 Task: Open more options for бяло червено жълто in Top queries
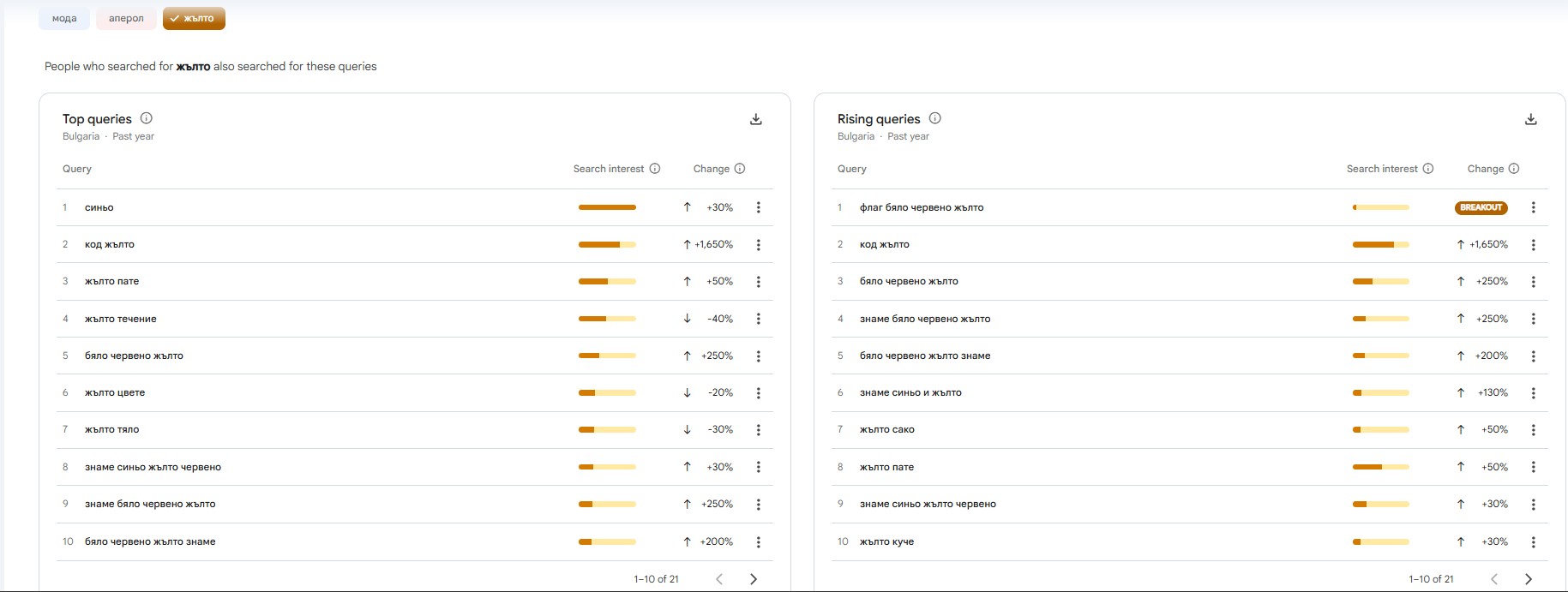pyautogui.click(x=758, y=356)
